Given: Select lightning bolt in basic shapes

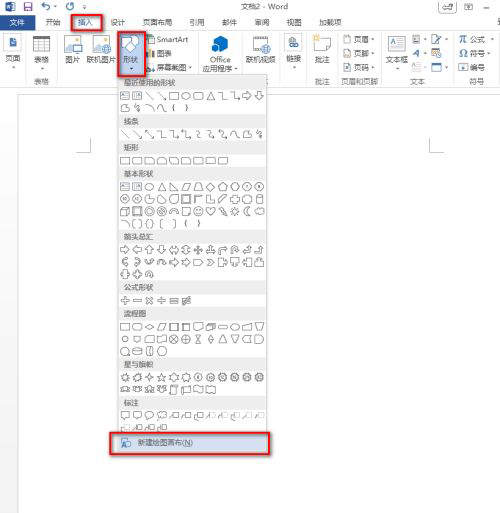Looking at the screenshot, I should [223, 211].
